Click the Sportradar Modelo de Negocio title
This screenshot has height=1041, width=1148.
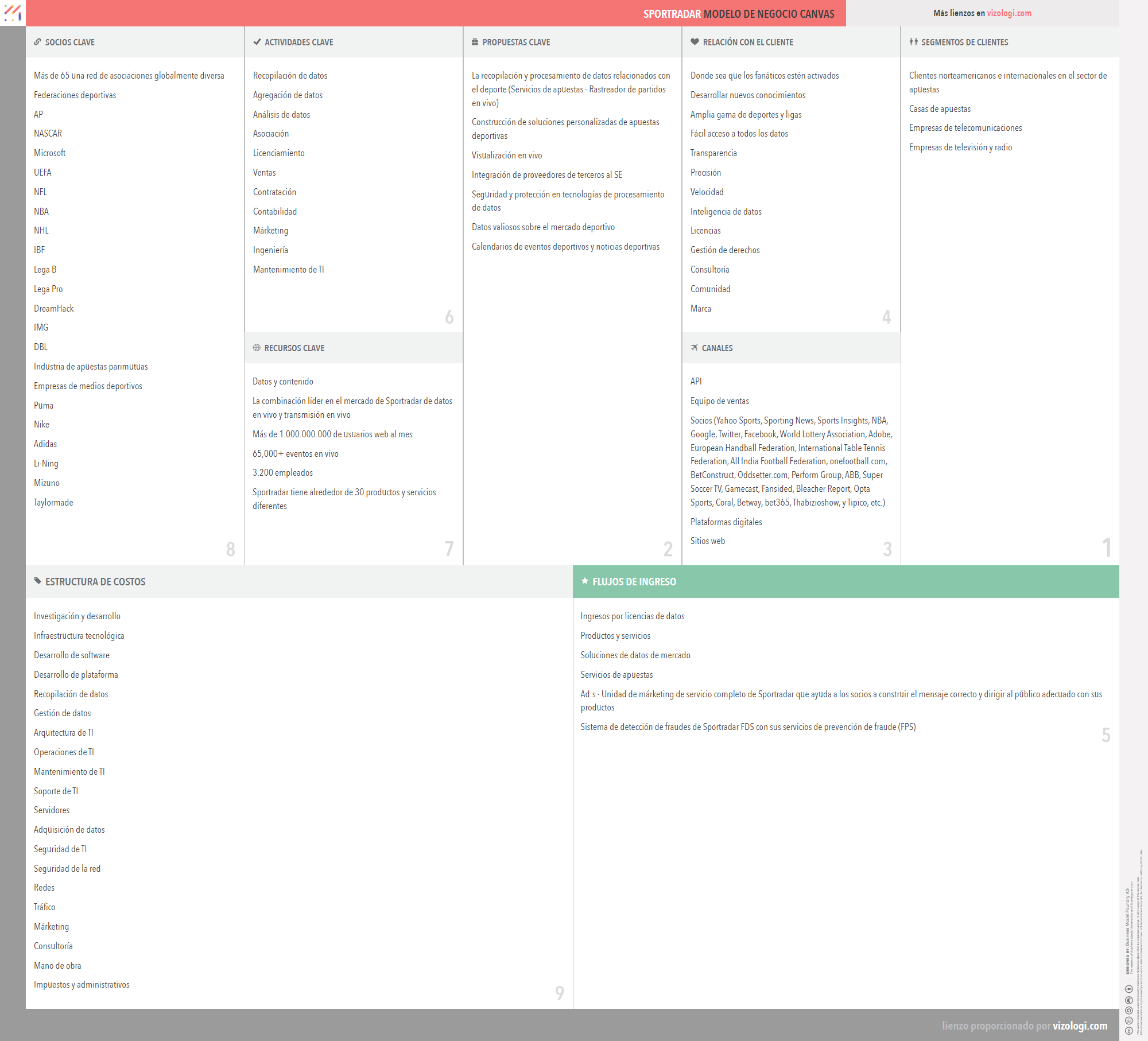pos(738,14)
